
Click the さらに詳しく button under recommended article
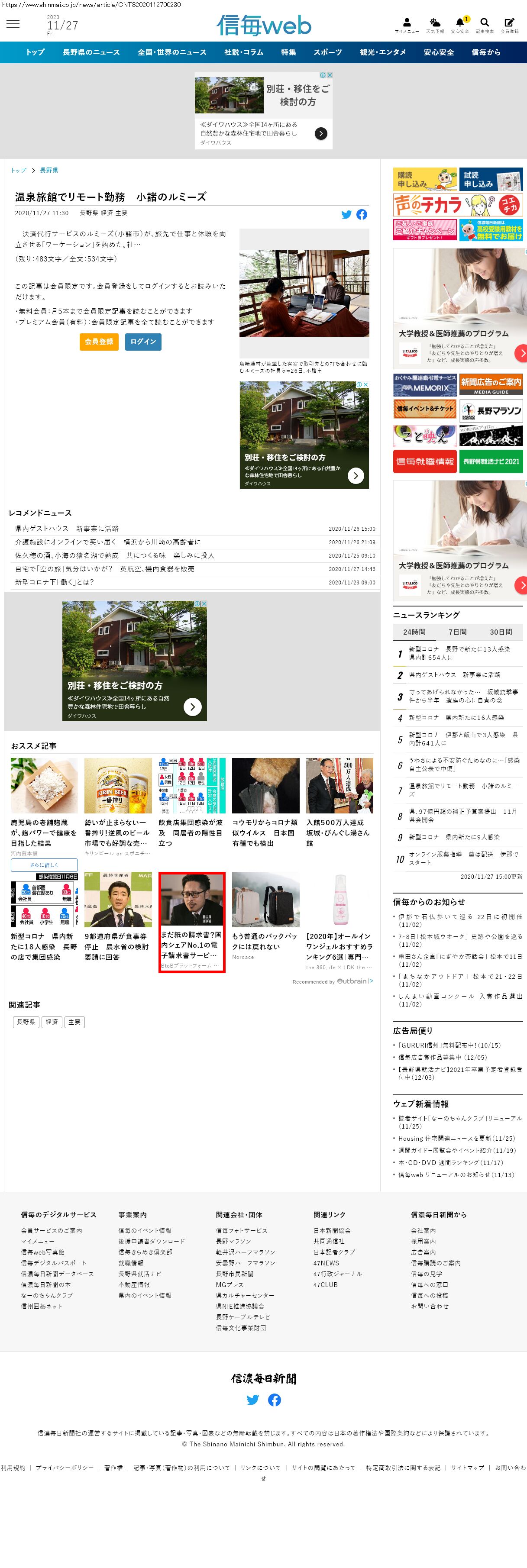(x=44, y=865)
